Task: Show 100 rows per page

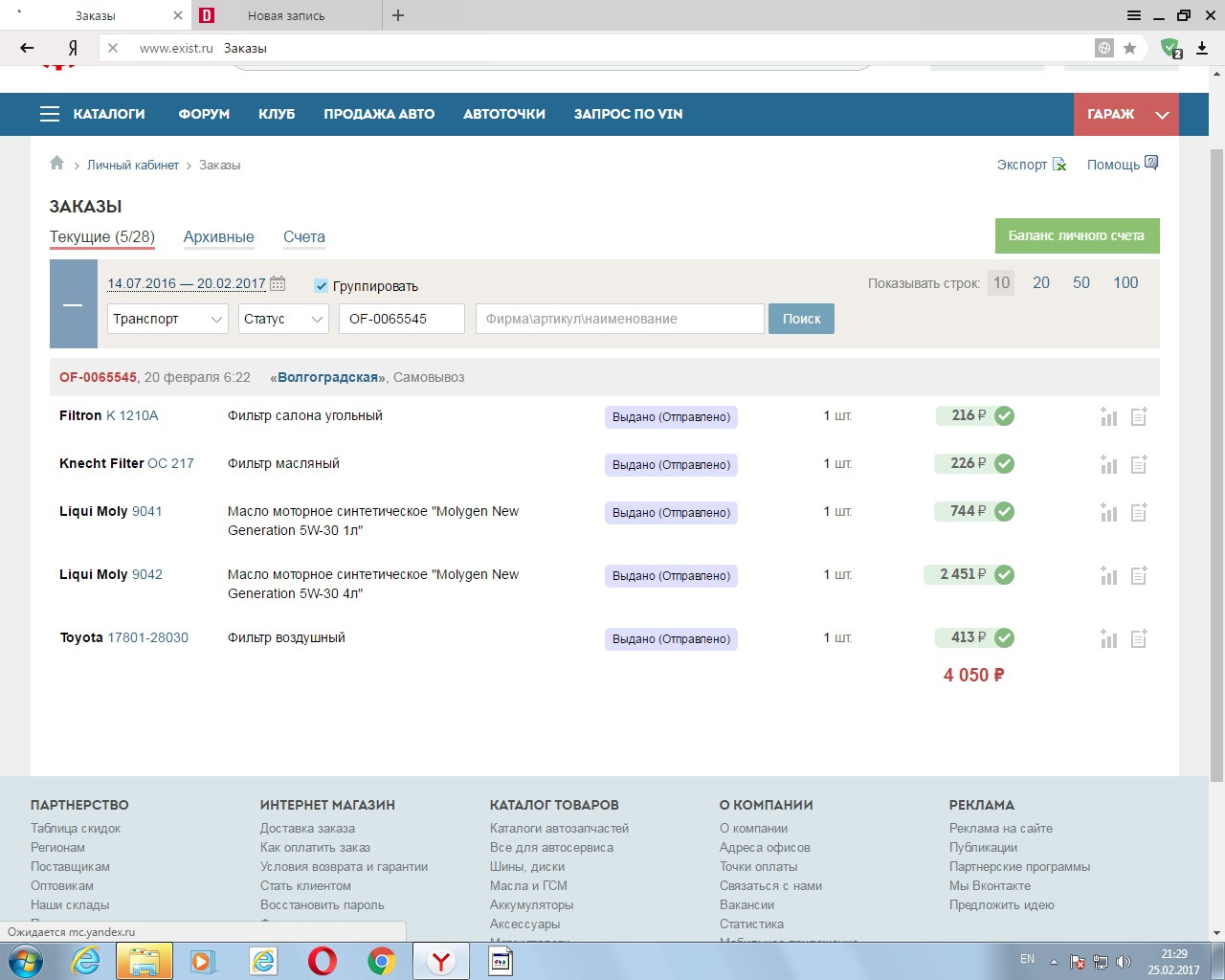Action: (1125, 282)
